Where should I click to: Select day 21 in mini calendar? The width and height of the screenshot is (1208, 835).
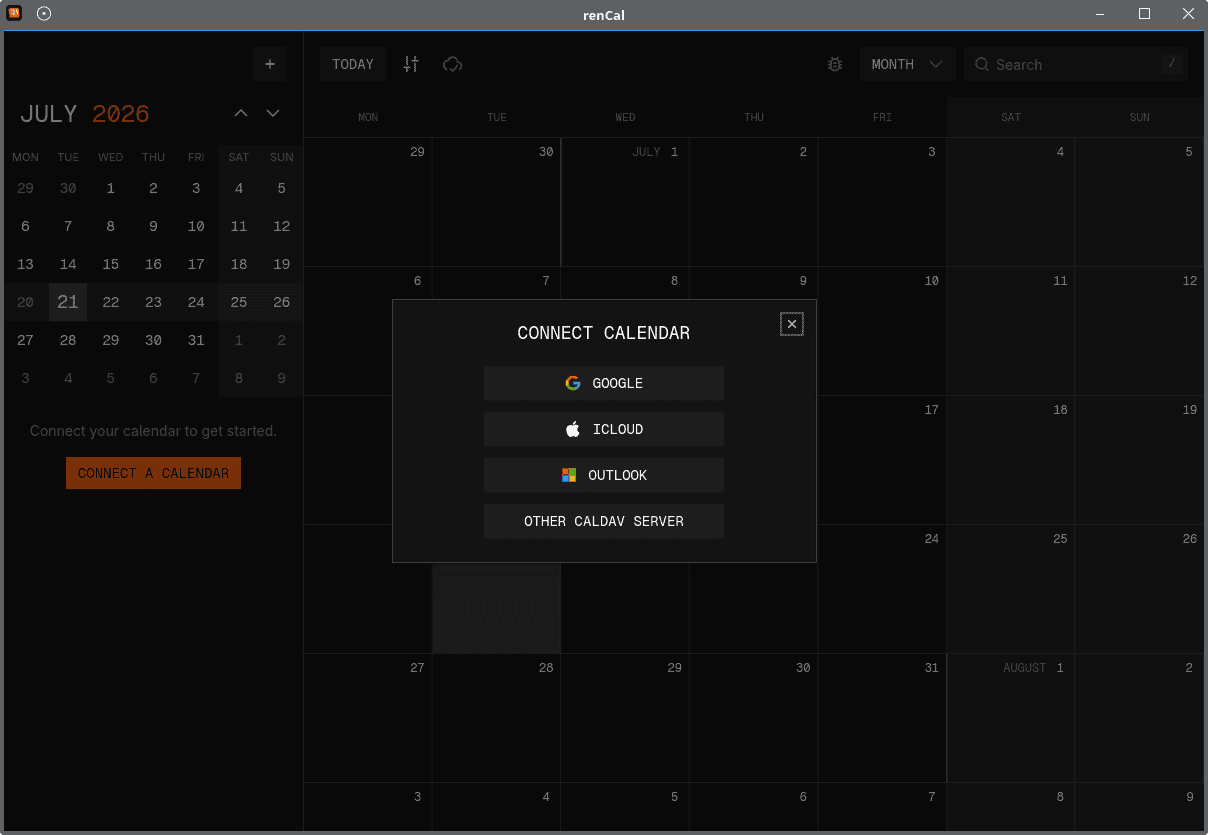pos(68,302)
